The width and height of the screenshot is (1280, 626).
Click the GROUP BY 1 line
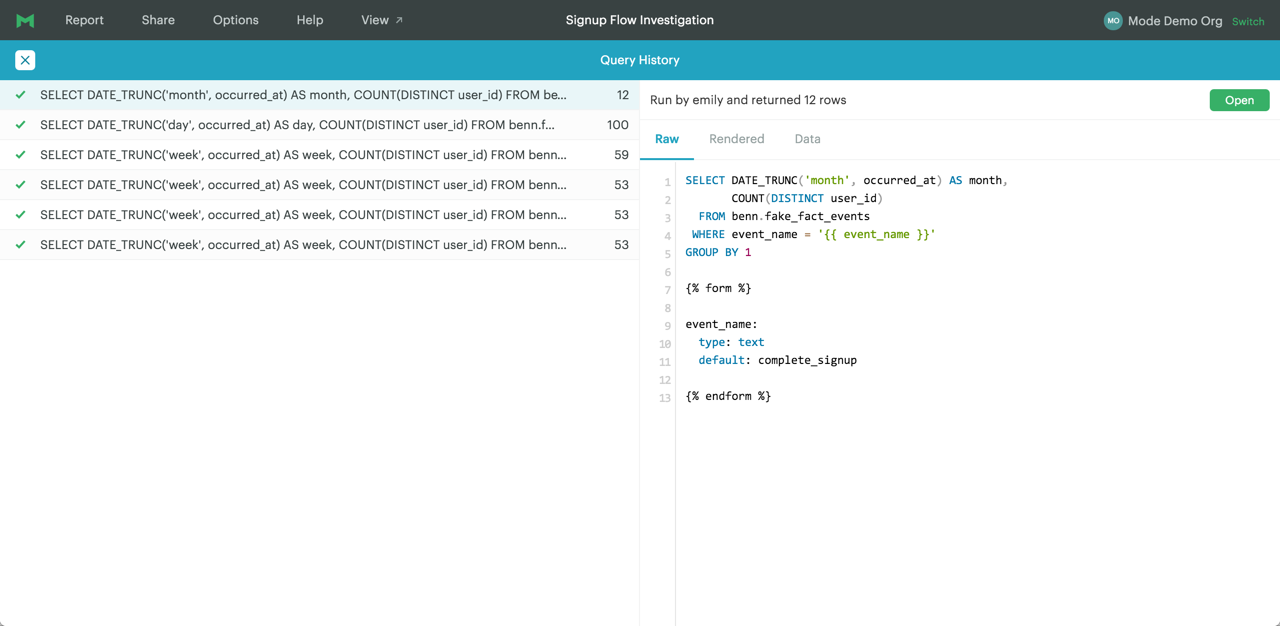(x=718, y=252)
